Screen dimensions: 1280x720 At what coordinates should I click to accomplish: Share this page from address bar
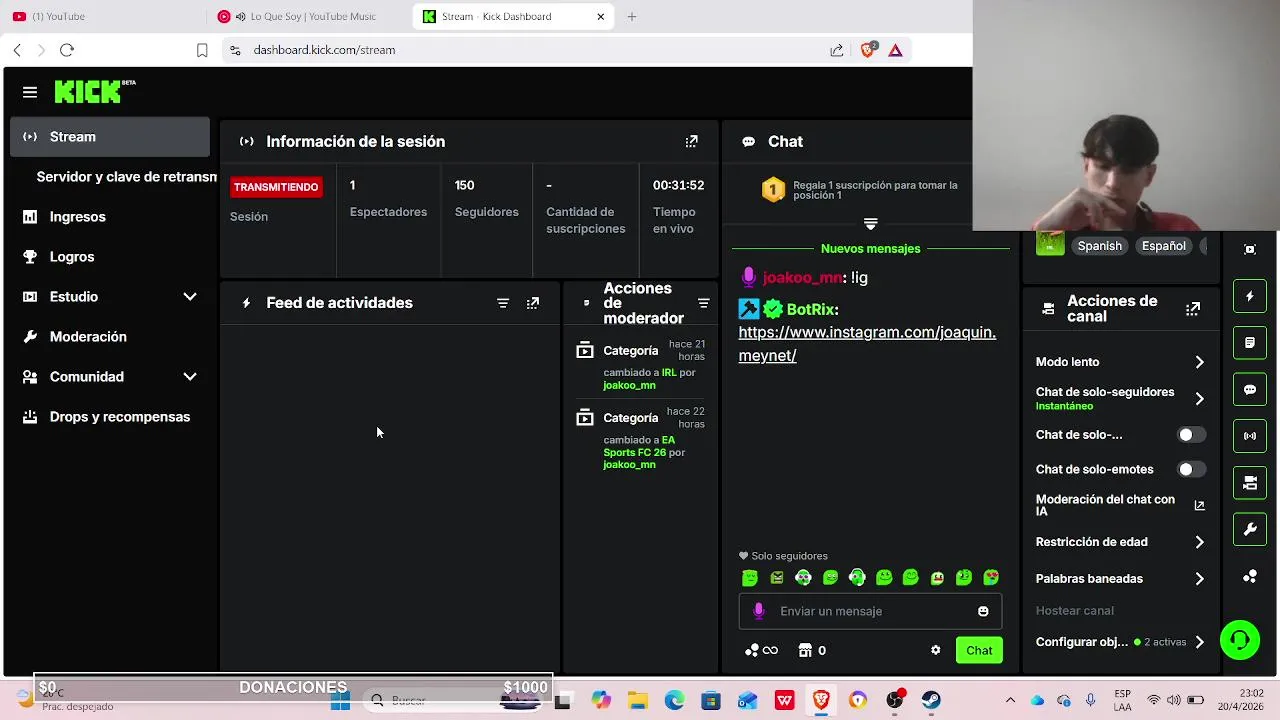(x=837, y=50)
